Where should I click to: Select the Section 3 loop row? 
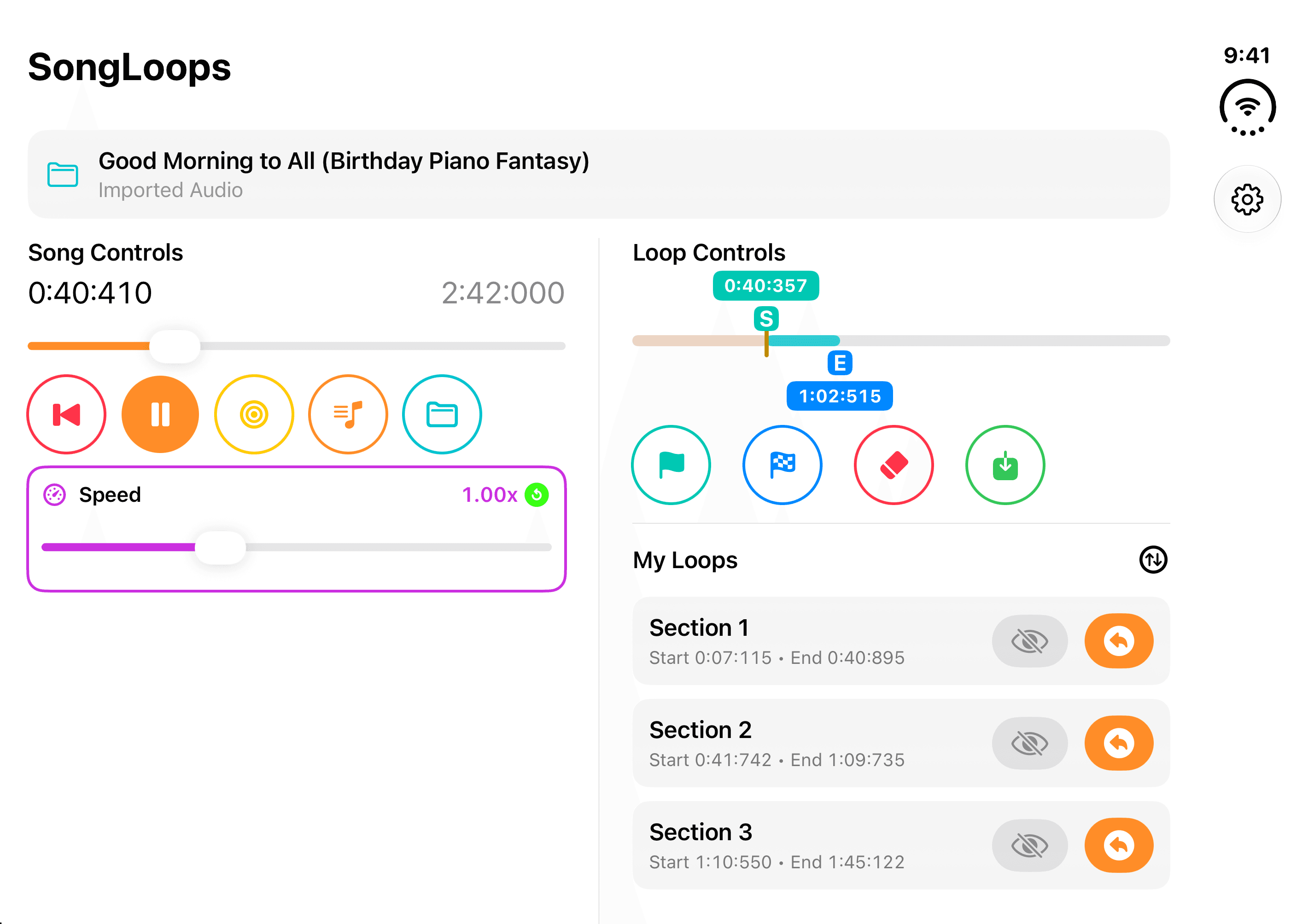pos(901,845)
